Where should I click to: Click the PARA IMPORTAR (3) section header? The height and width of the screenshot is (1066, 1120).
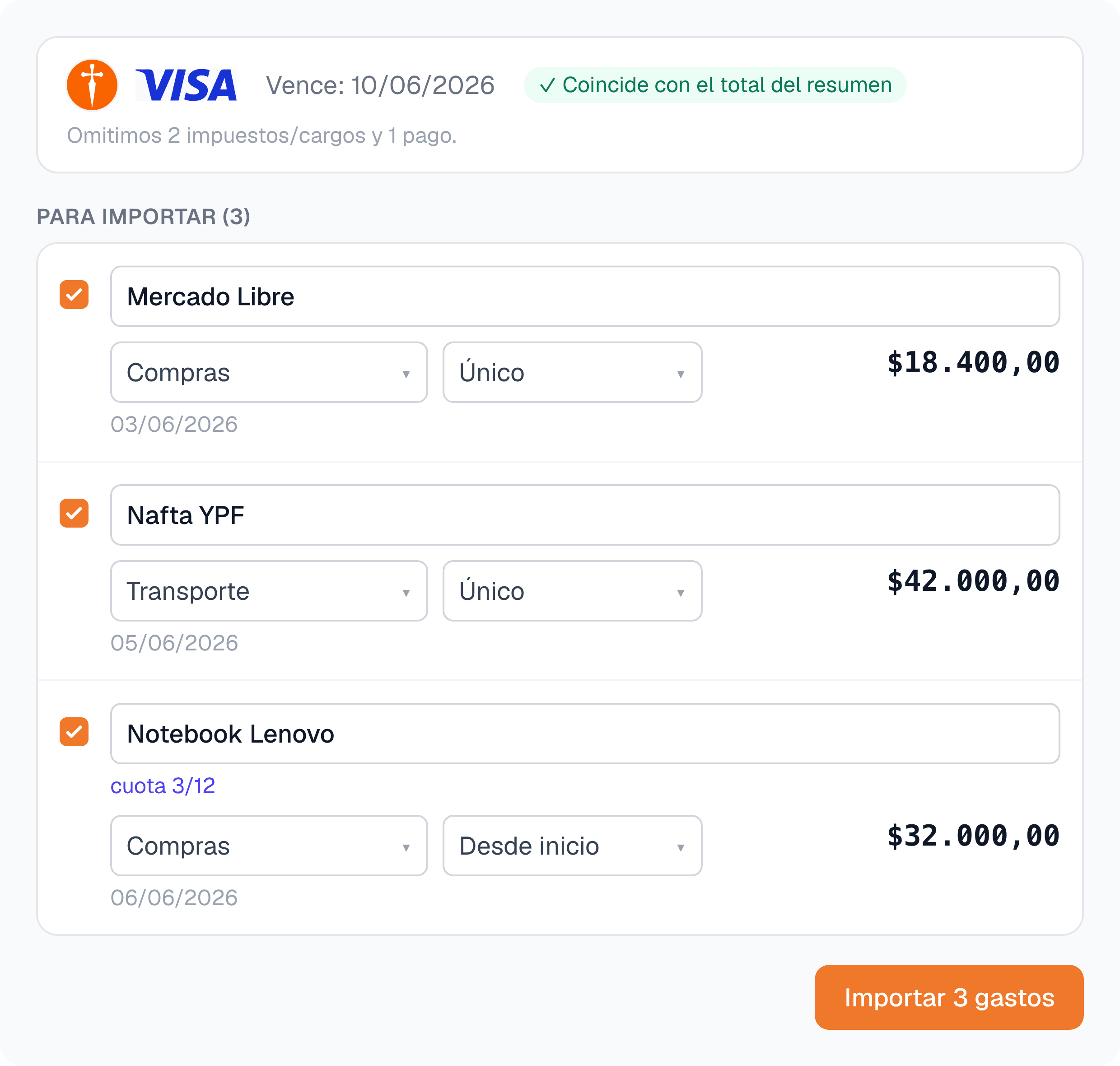click(x=143, y=216)
